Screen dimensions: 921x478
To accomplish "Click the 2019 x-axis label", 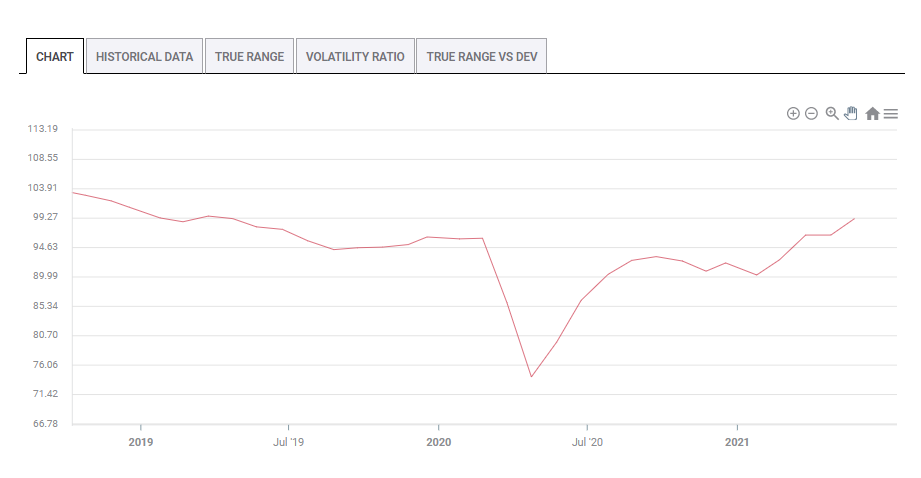I will tap(141, 442).
